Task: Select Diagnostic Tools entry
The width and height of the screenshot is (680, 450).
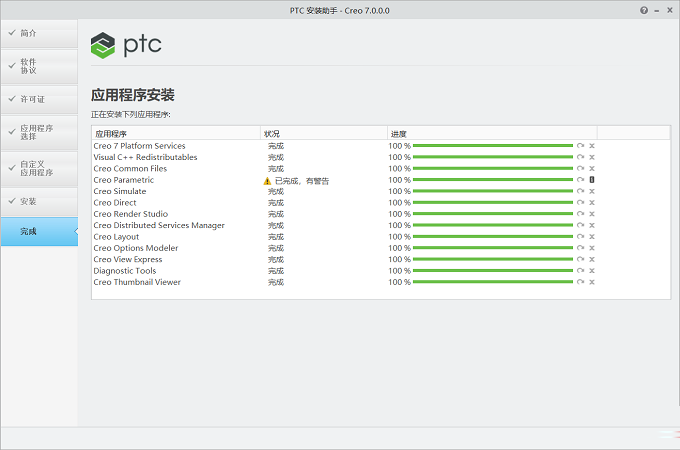Action: click(125, 271)
